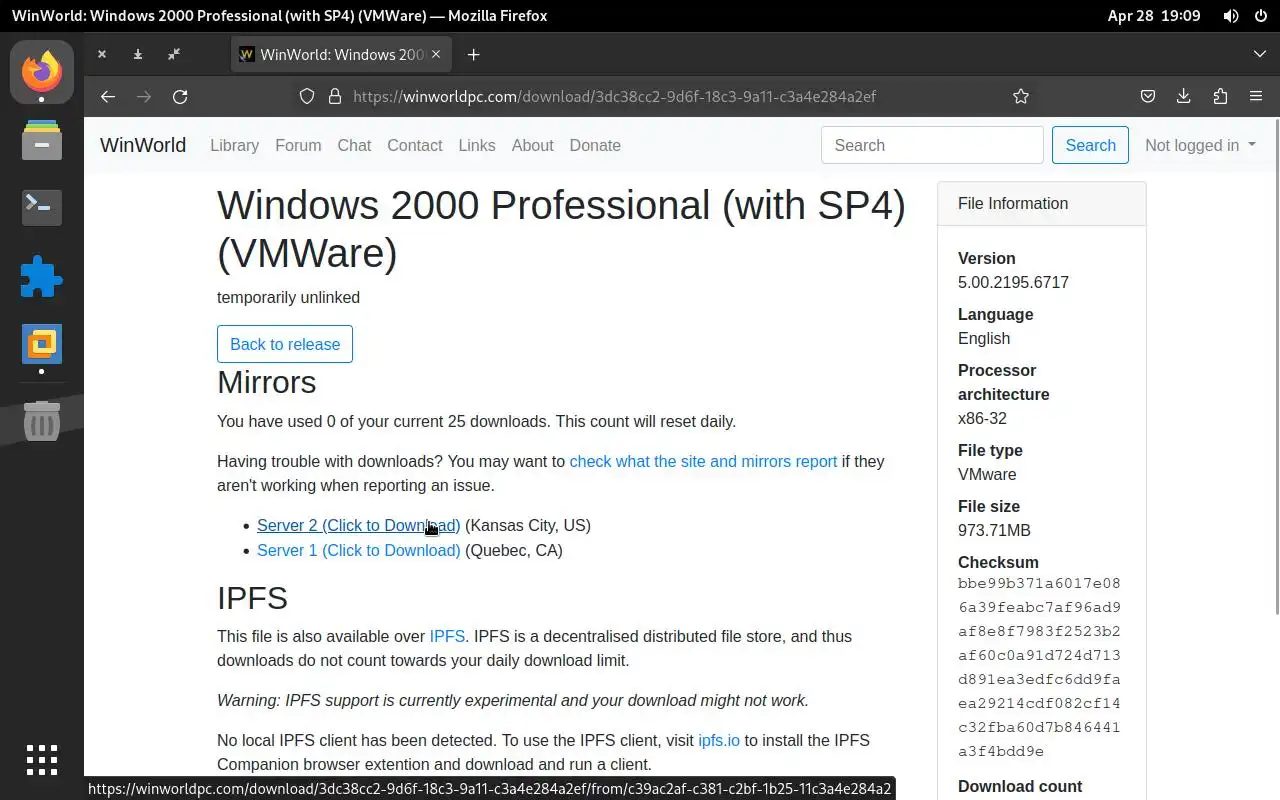
Task: Open the Chat nav item
Action: tap(354, 145)
